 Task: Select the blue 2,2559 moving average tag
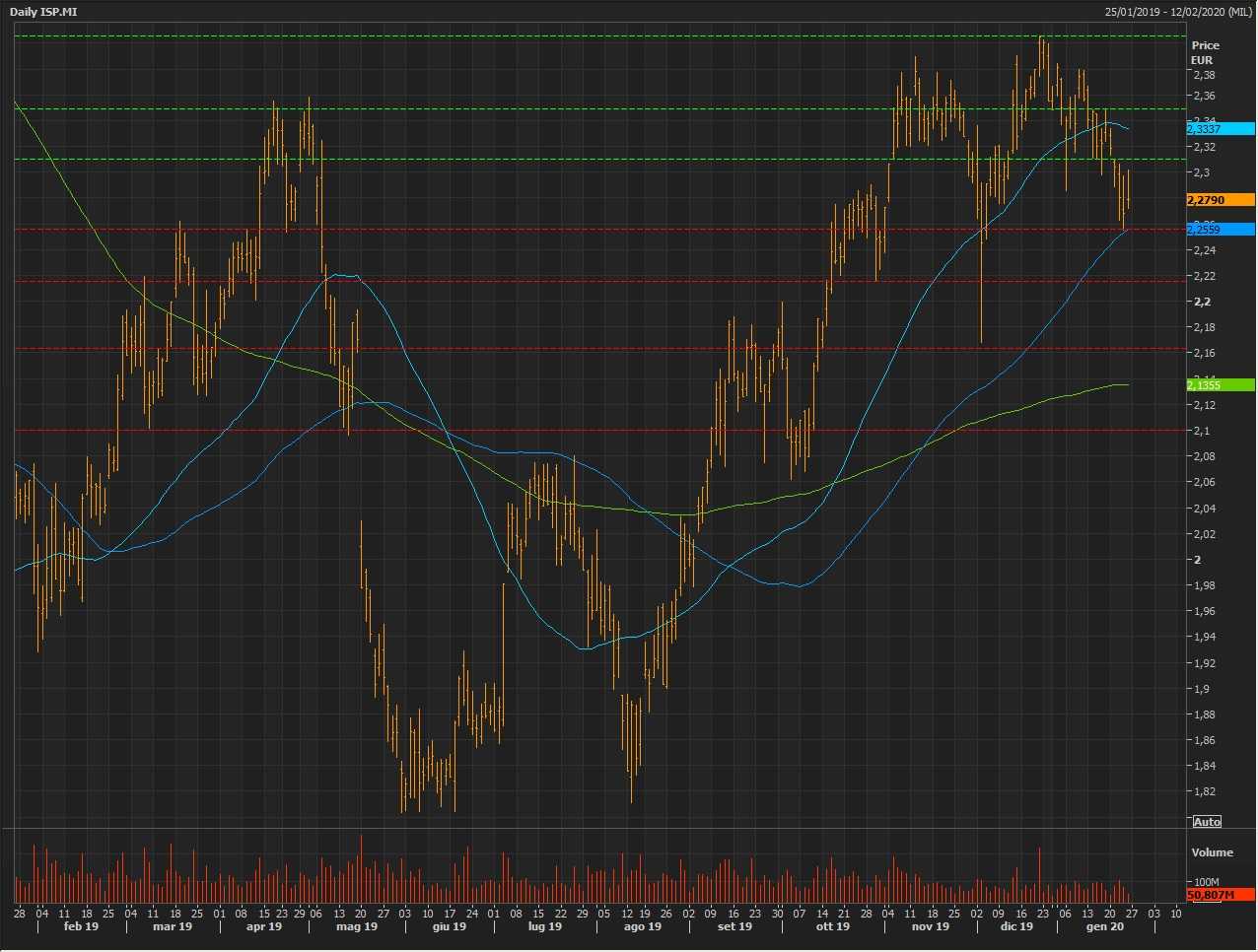(x=1220, y=230)
